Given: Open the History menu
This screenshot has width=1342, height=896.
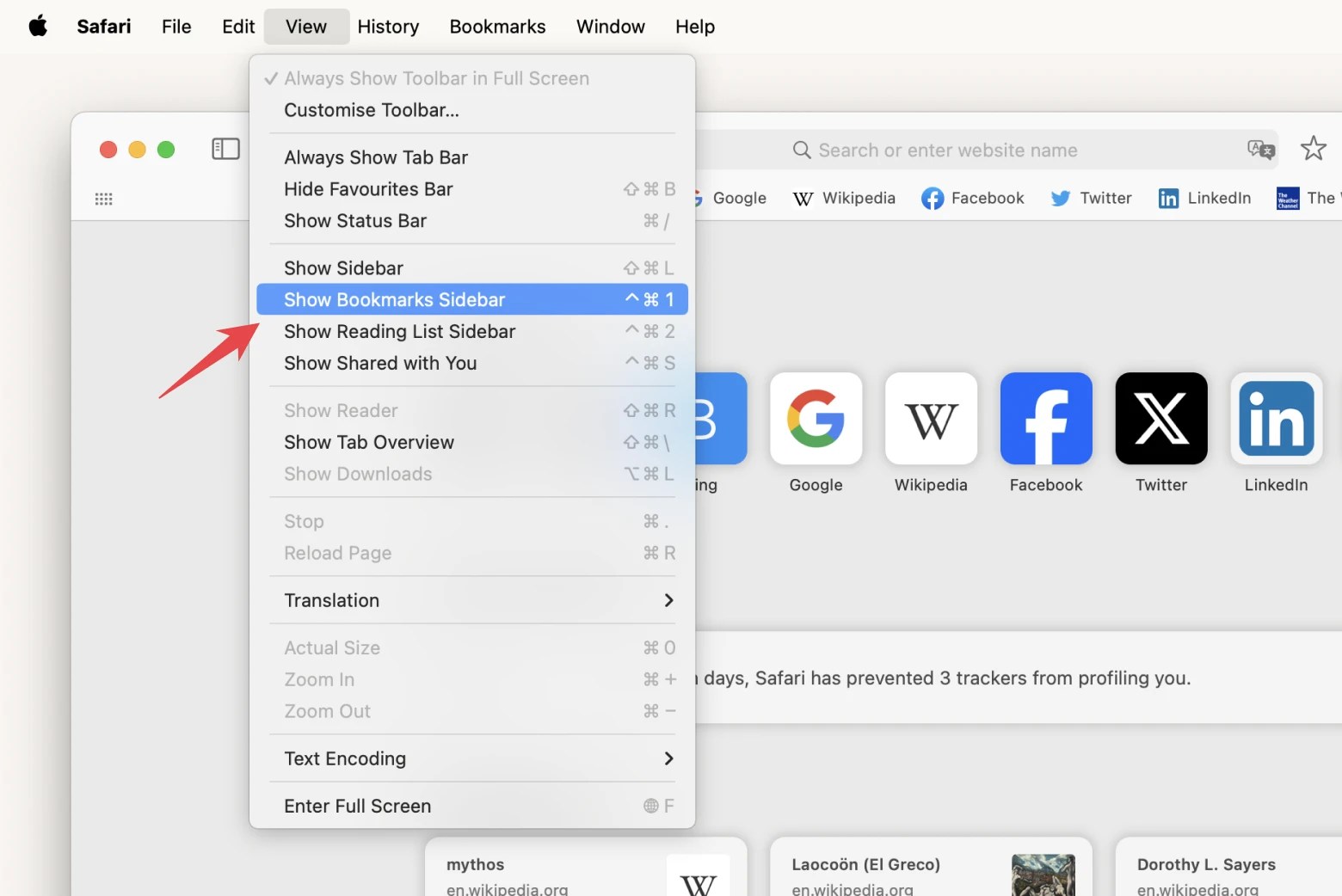Looking at the screenshot, I should pyautogui.click(x=388, y=26).
